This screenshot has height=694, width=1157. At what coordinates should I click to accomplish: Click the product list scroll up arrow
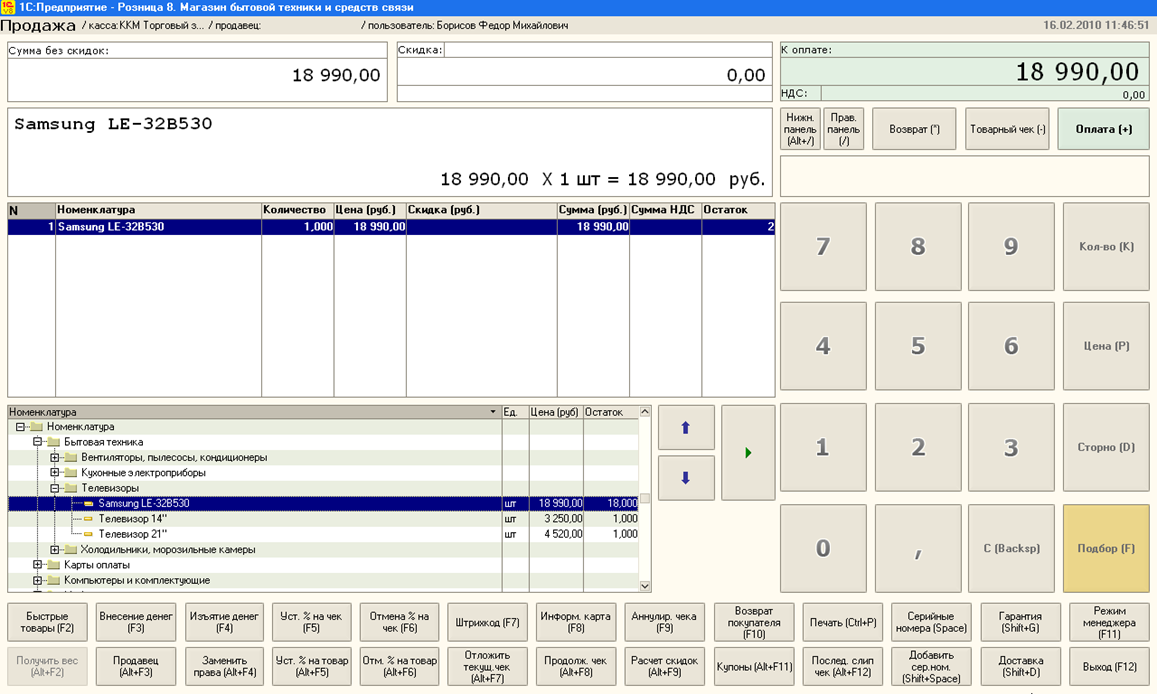coord(645,412)
